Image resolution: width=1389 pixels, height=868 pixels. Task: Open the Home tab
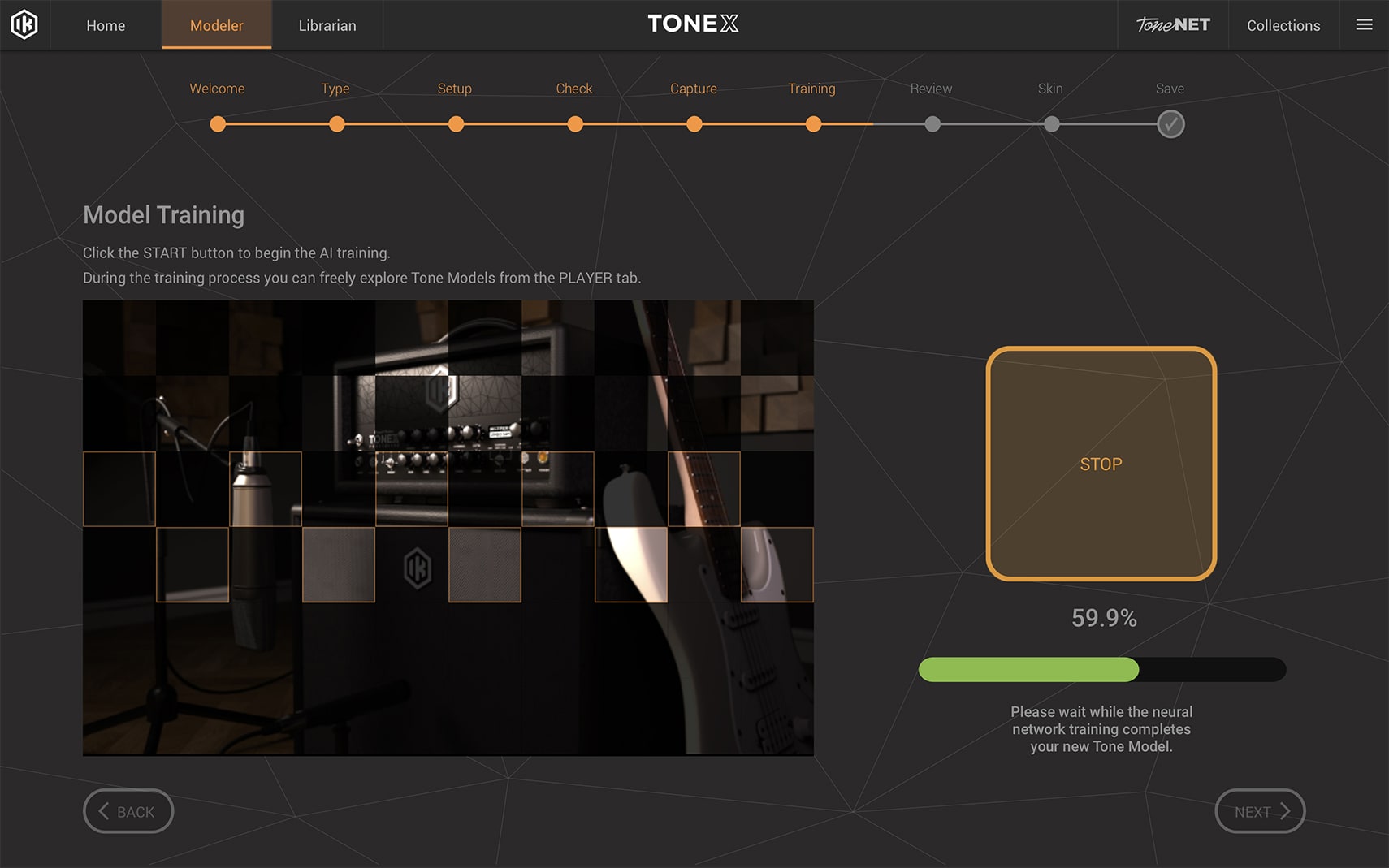coord(106,25)
